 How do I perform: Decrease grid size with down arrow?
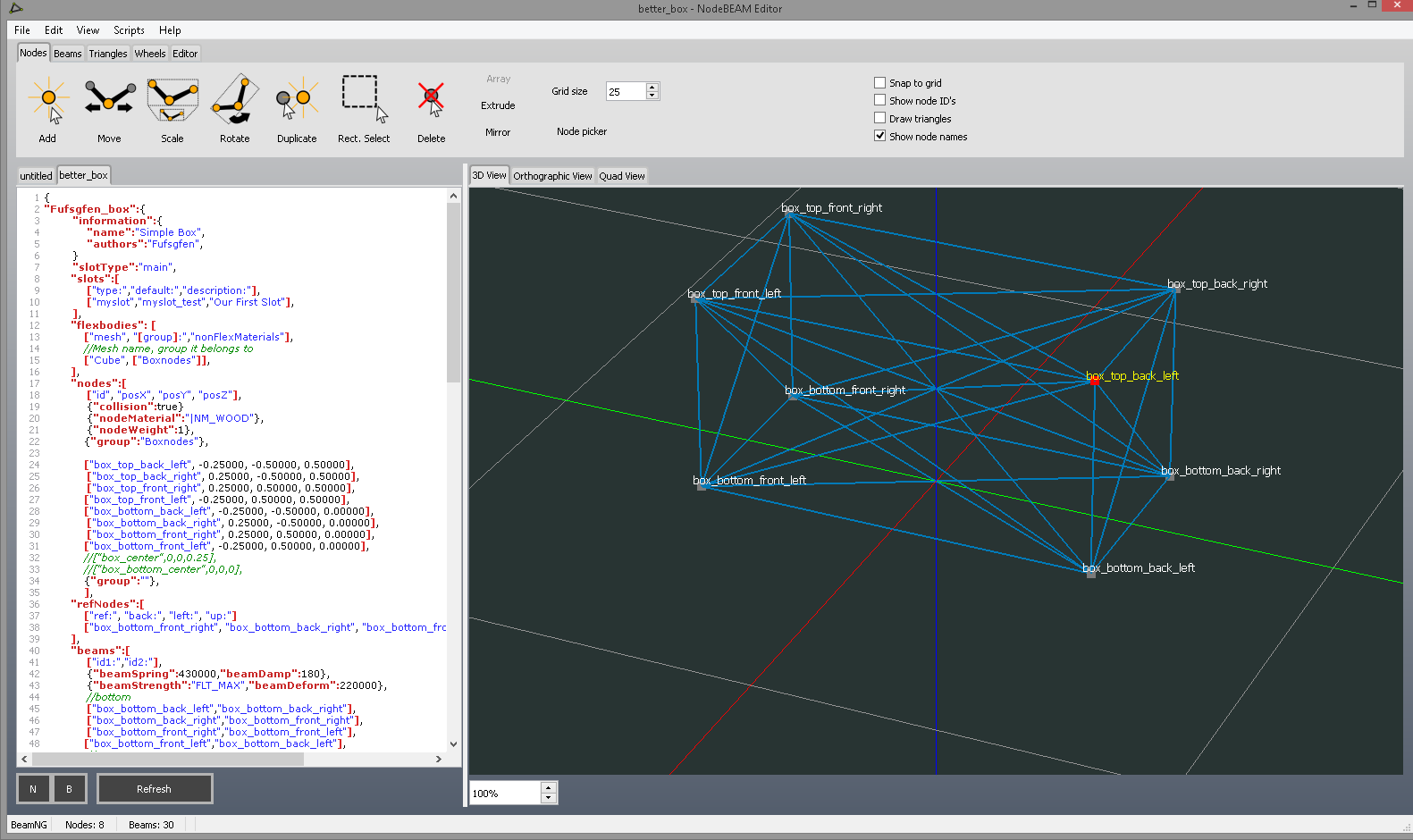[652, 96]
